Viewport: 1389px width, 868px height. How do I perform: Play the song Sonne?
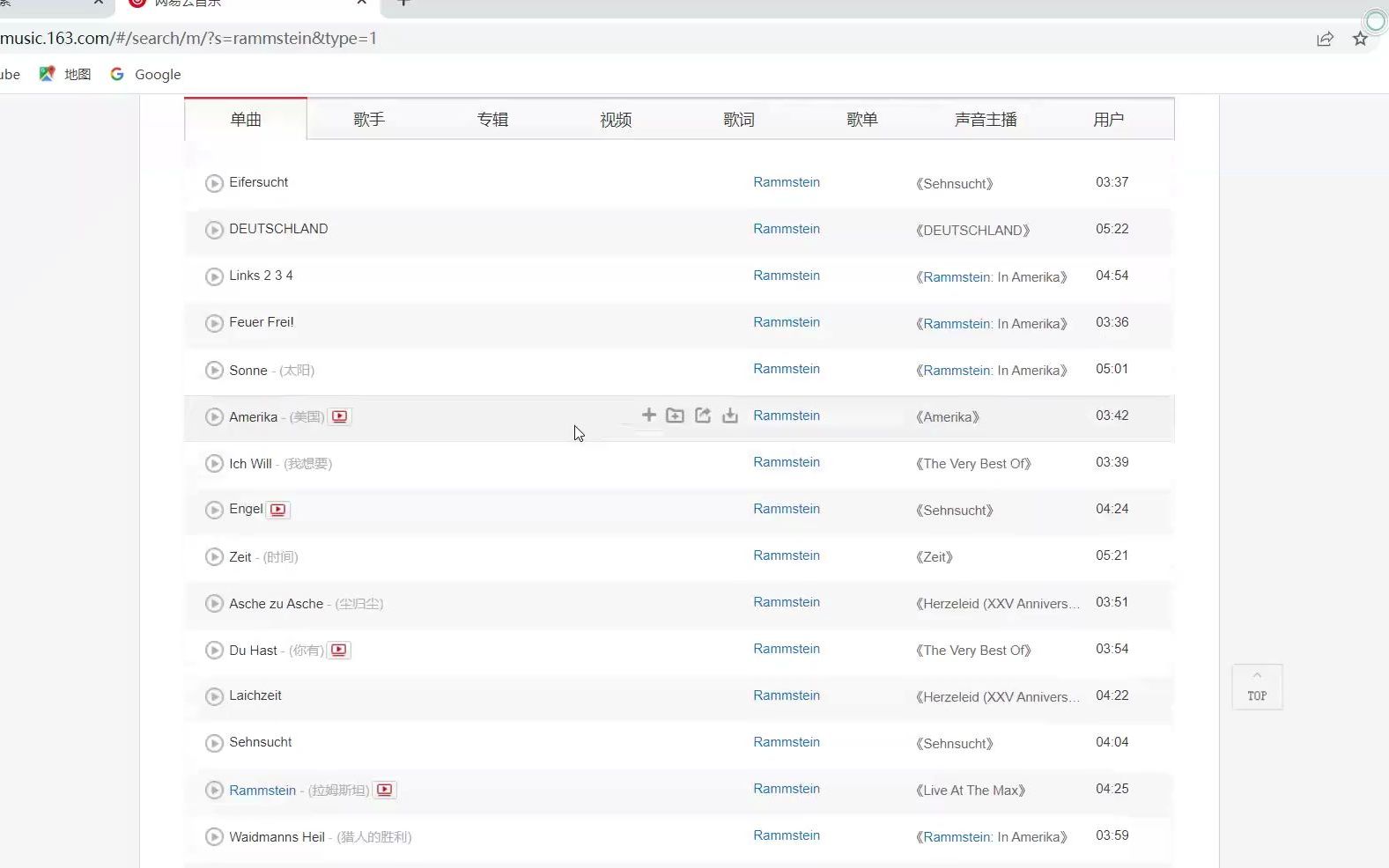(214, 370)
